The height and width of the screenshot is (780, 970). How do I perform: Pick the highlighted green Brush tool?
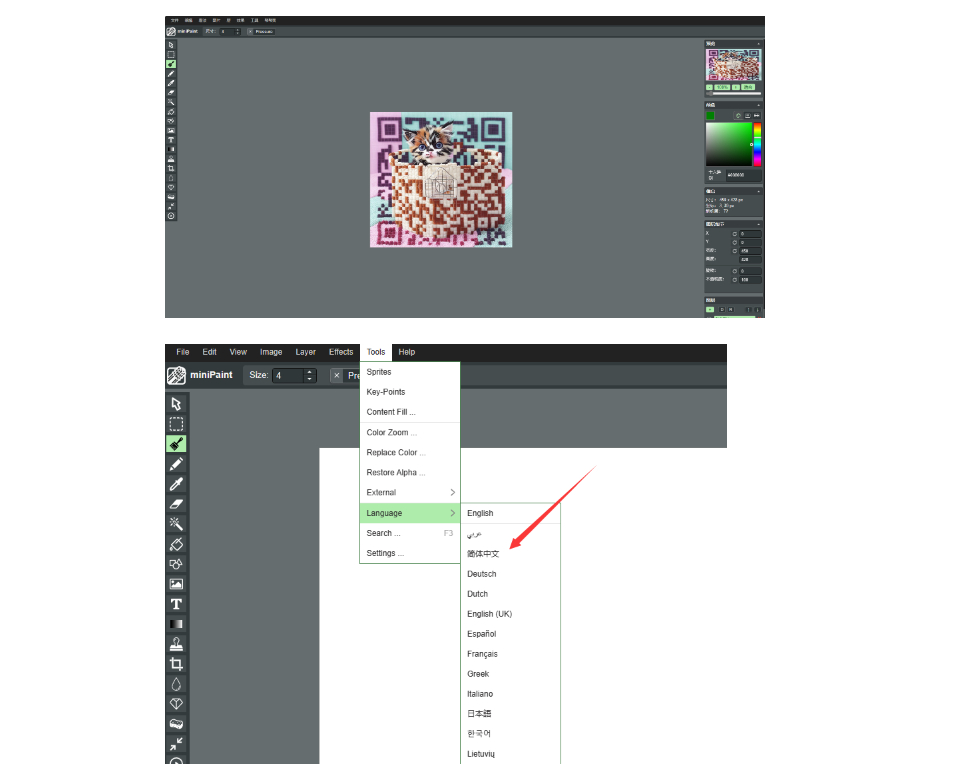coord(176,444)
